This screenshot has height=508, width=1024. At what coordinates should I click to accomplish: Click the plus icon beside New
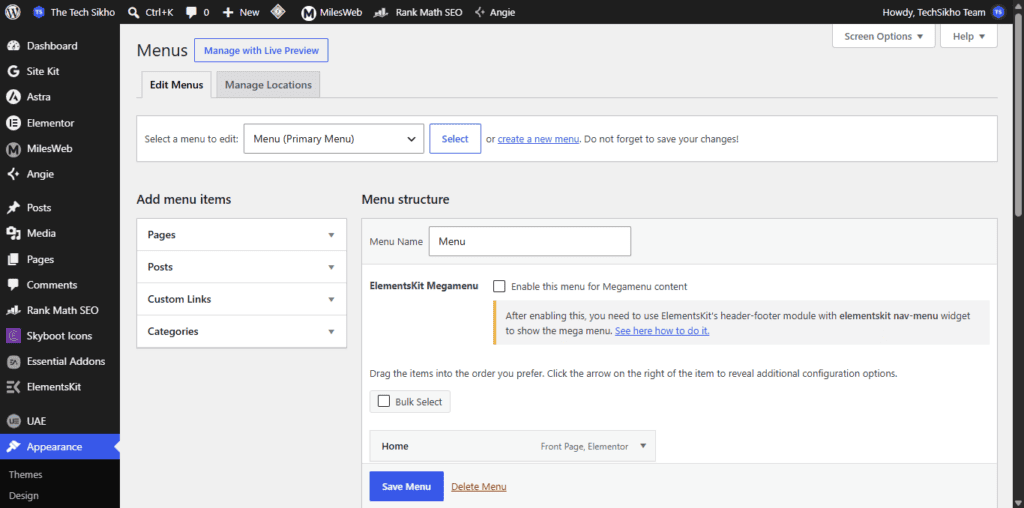coord(228,12)
